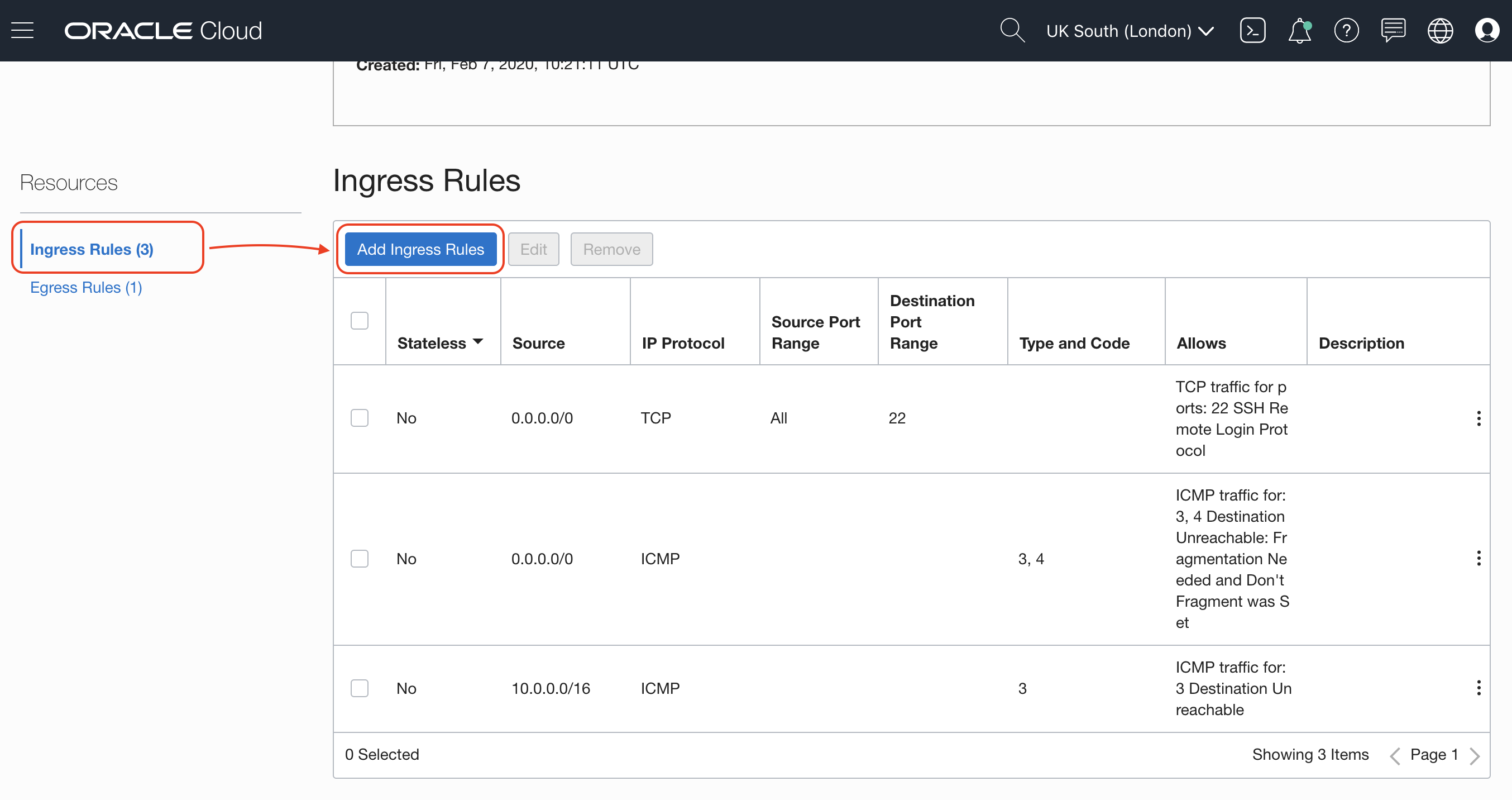Open the notifications bell
The image size is (1512, 800).
pos(1299,31)
